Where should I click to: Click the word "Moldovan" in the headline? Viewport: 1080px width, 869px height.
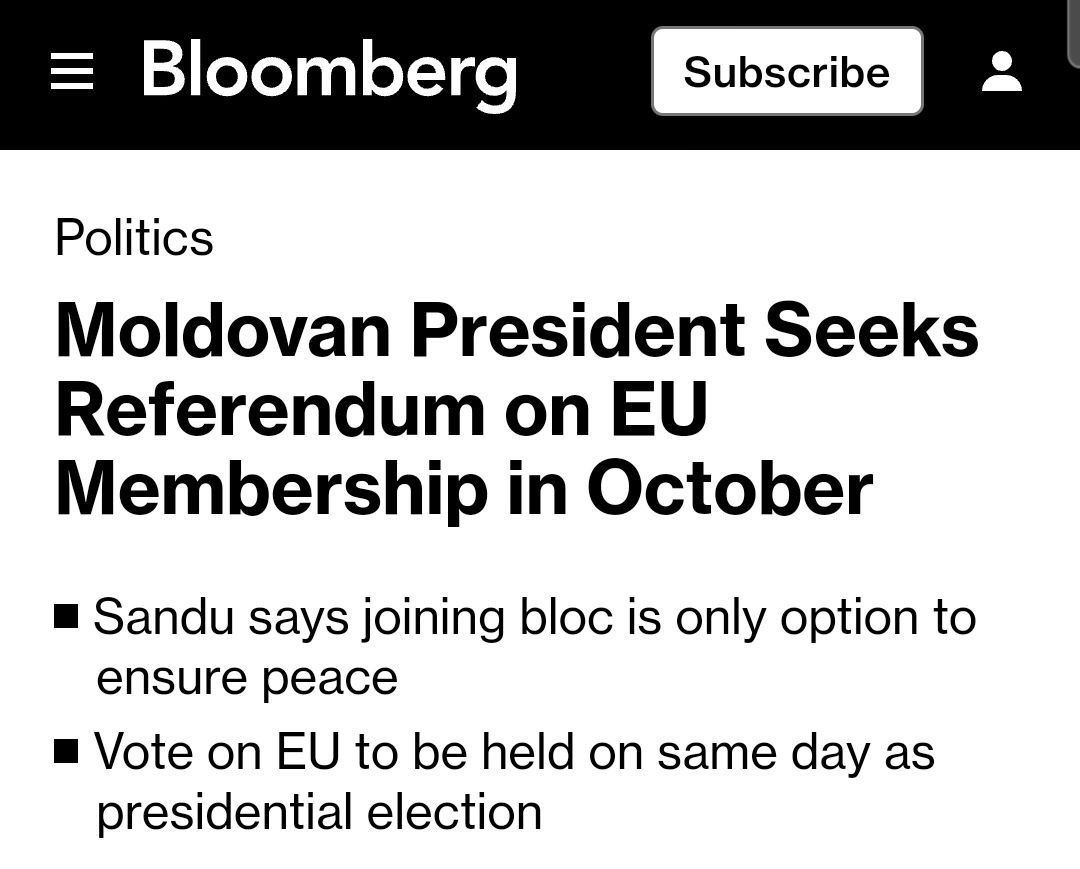222,330
